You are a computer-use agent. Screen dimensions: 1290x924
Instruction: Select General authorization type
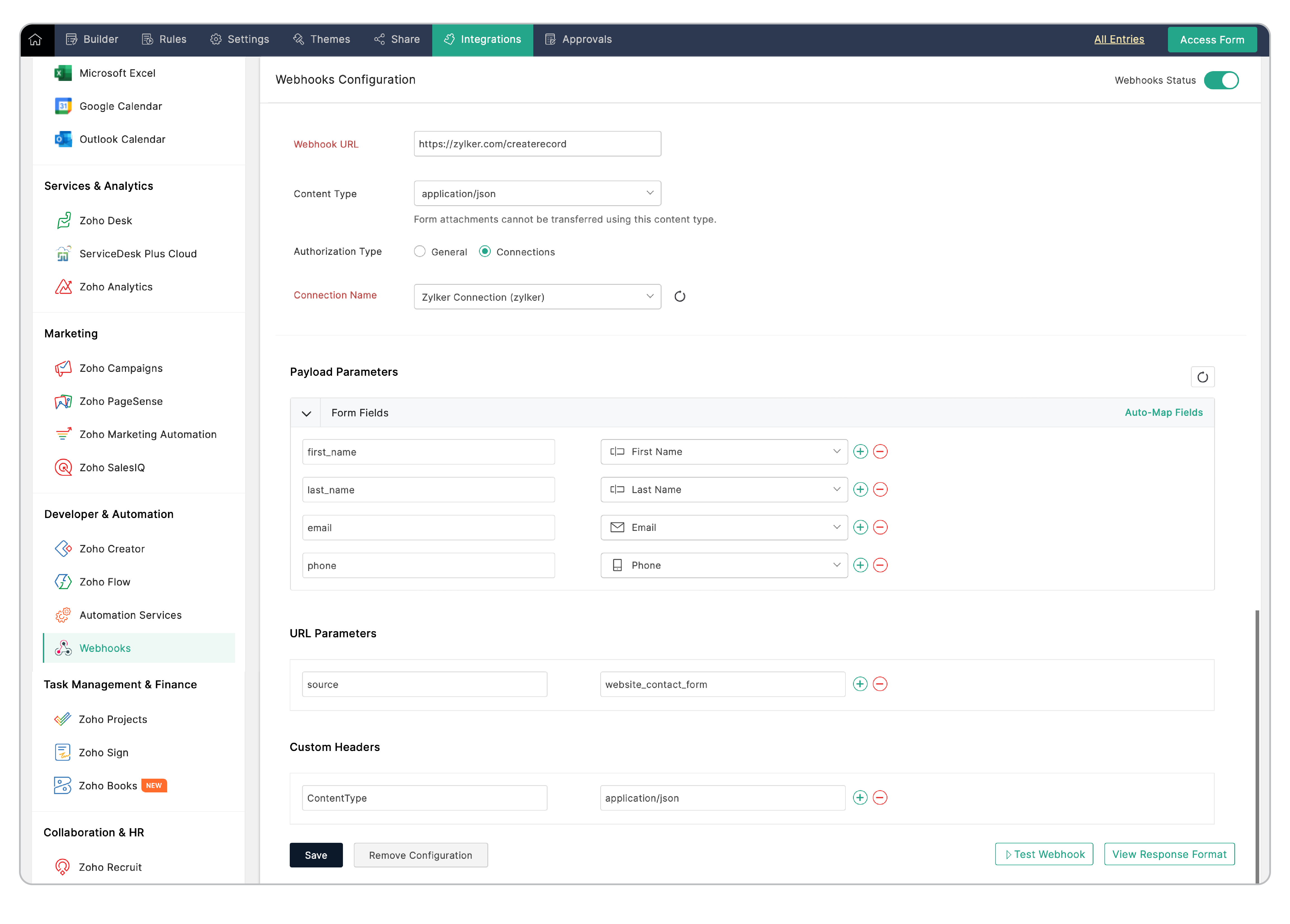[420, 251]
